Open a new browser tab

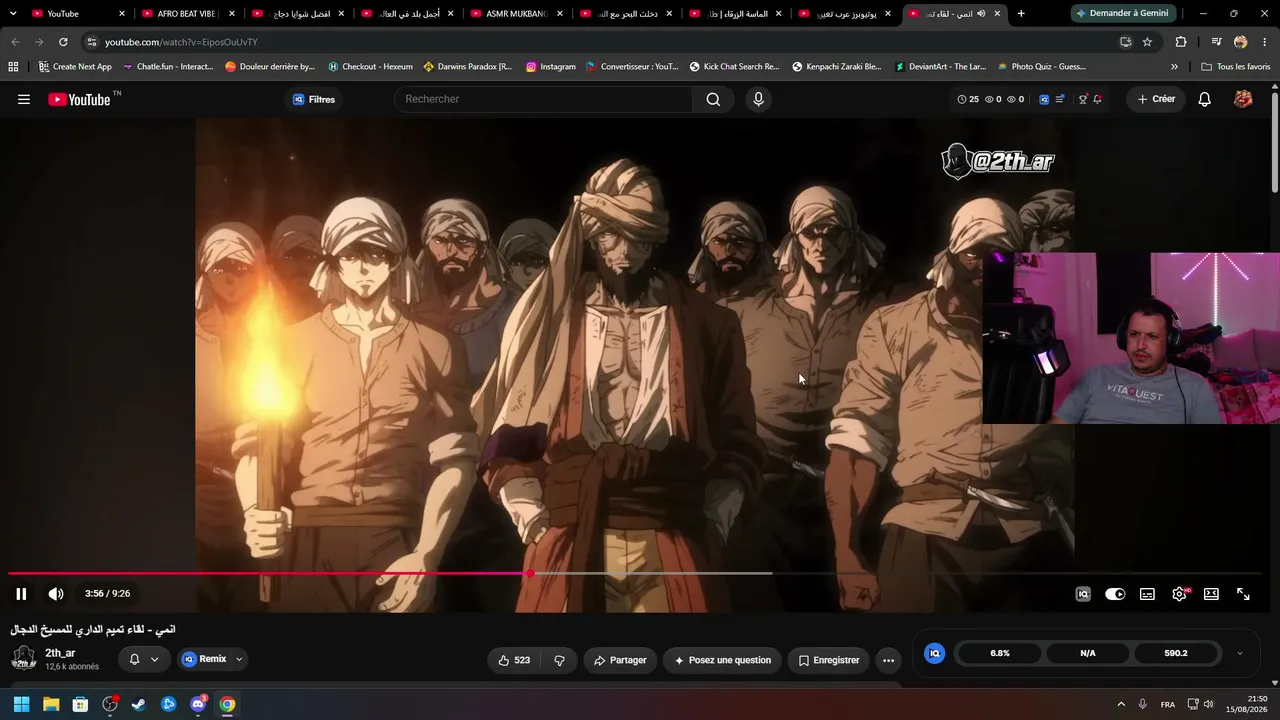click(1021, 14)
